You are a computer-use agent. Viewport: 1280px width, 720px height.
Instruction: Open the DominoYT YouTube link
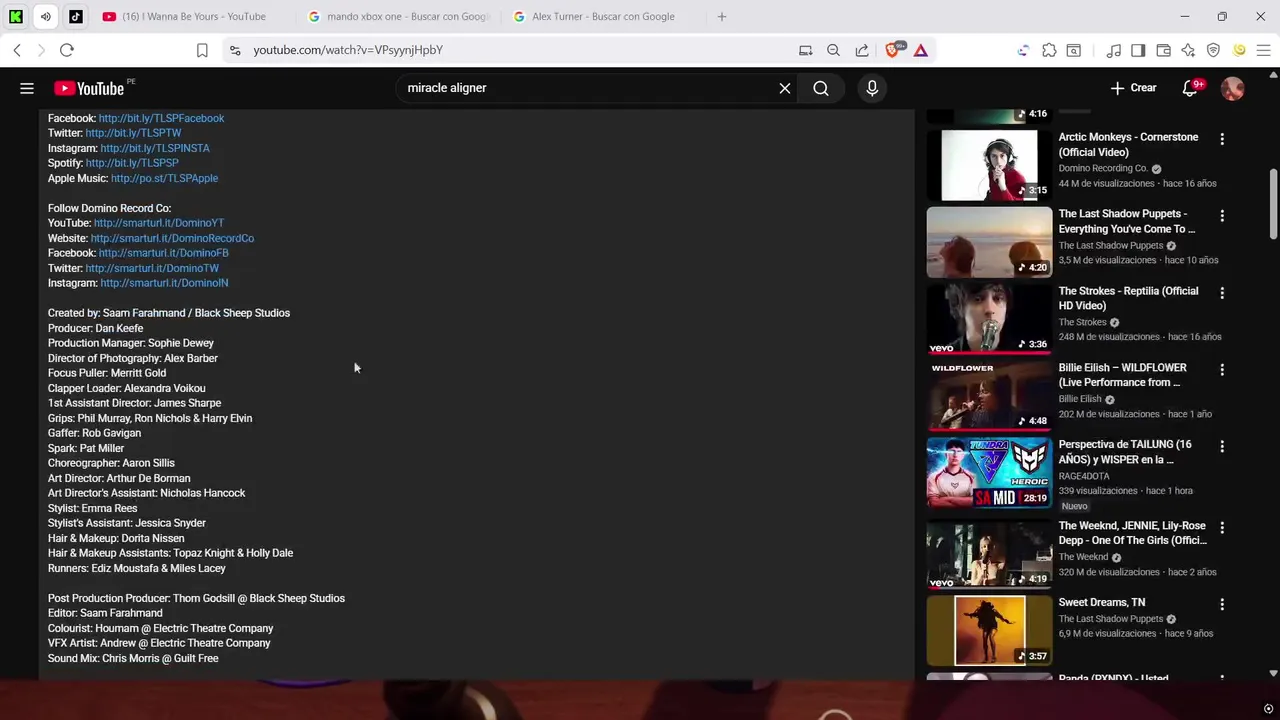click(x=159, y=223)
